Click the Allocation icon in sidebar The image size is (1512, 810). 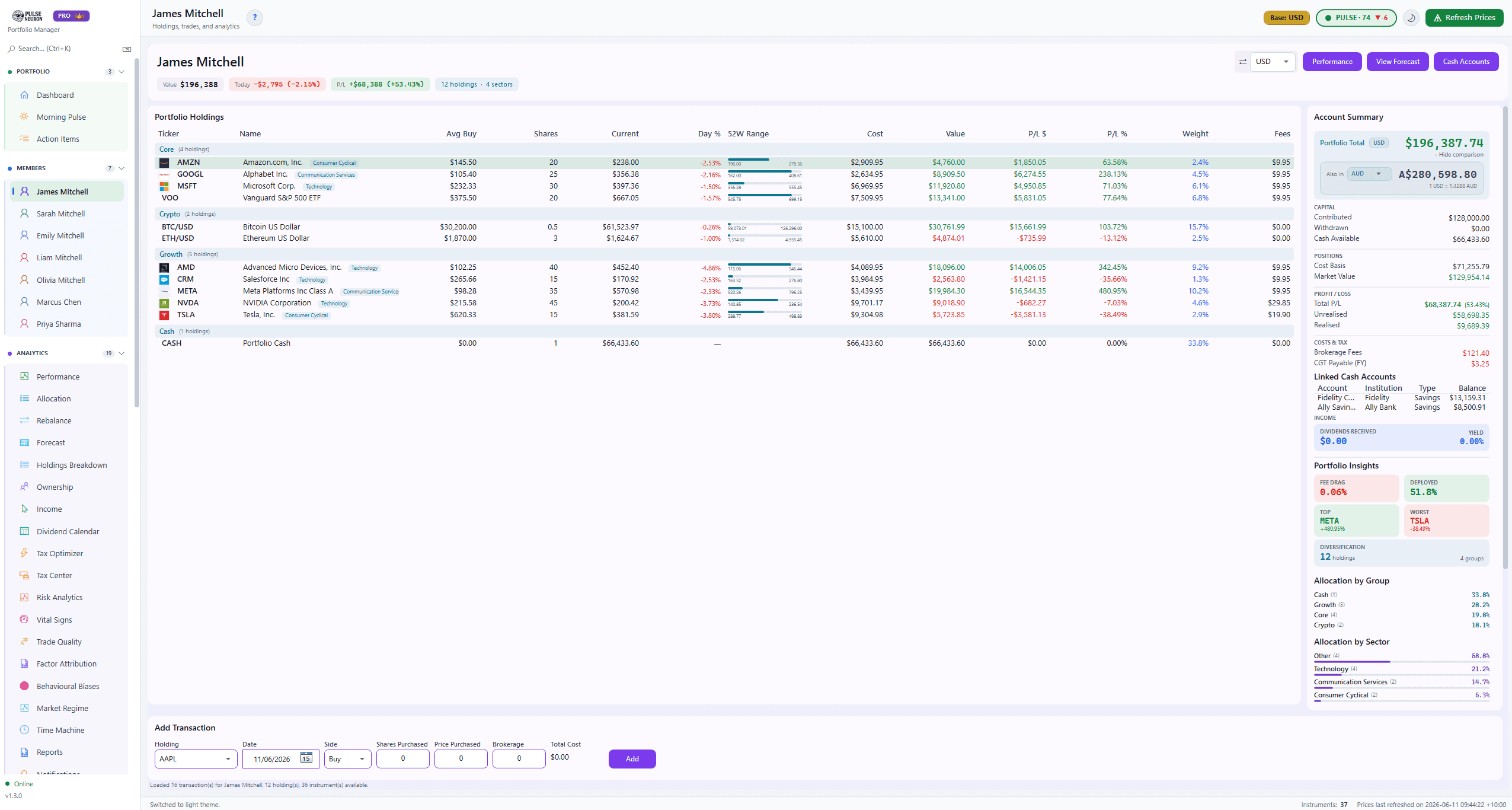click(x=24, y=398)
